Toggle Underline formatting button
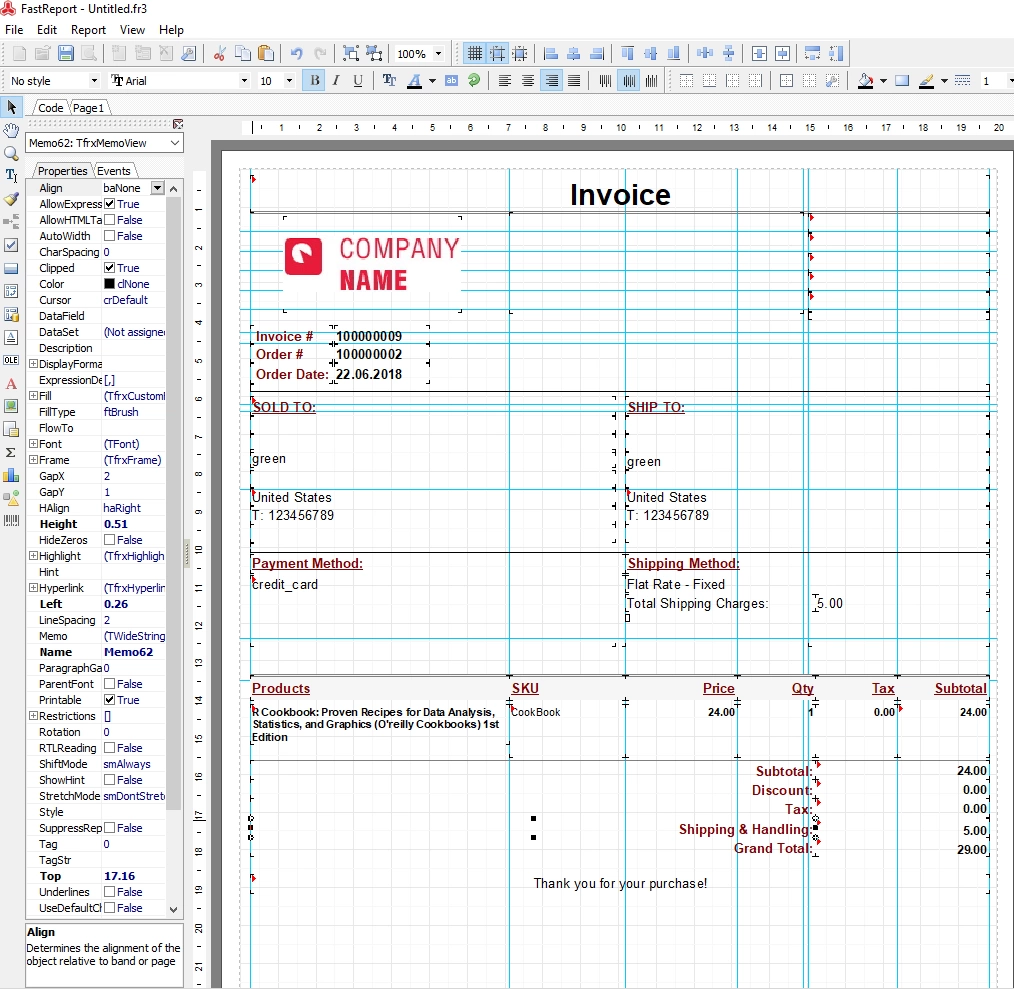Viewport: 1014px width, 989px height. pos(358,81)
